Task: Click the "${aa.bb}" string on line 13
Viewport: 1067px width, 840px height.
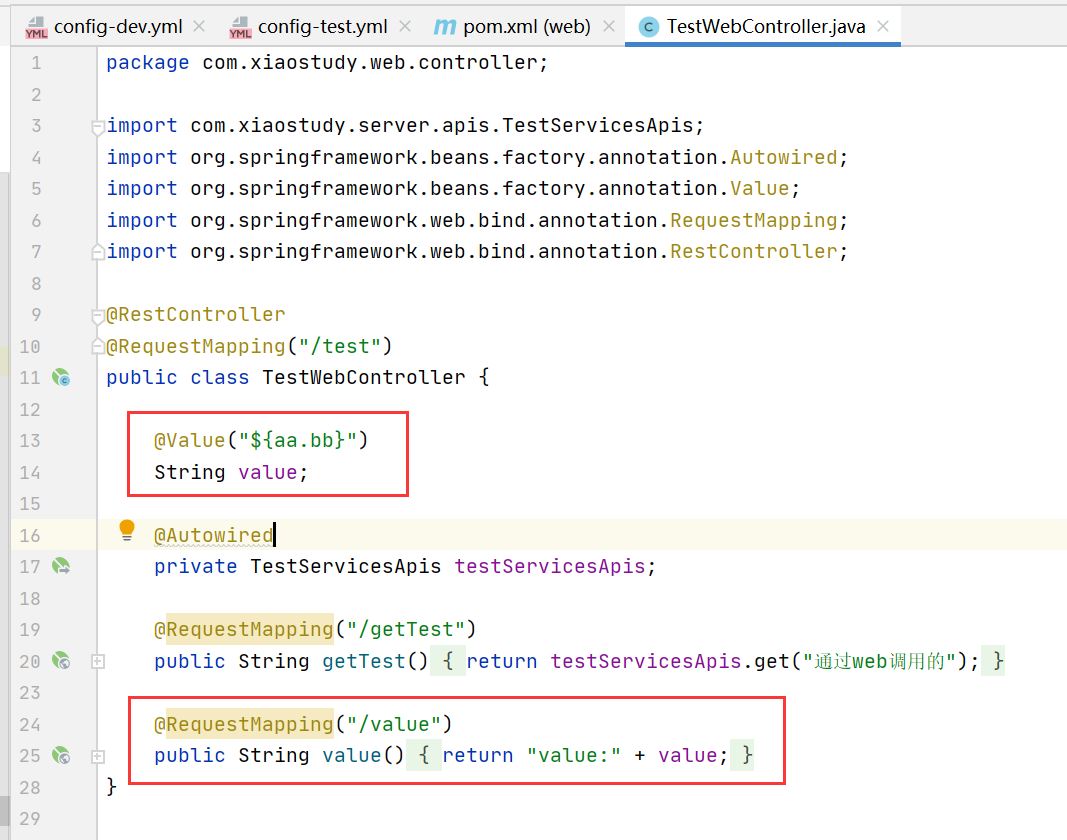Action: [297, 440]
